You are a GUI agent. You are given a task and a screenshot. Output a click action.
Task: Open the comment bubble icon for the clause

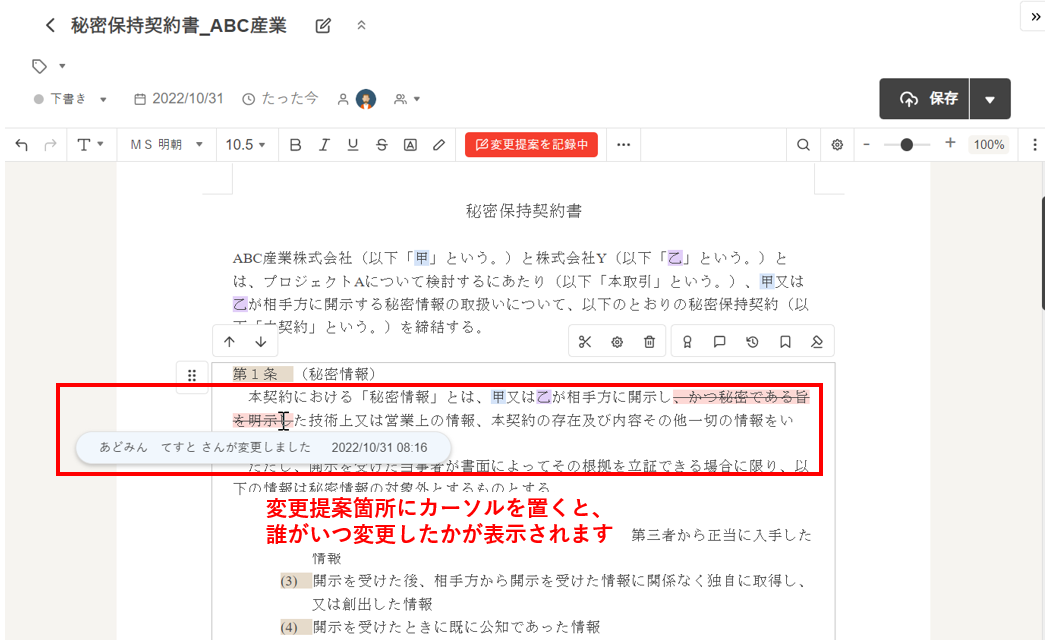[719, 342]
